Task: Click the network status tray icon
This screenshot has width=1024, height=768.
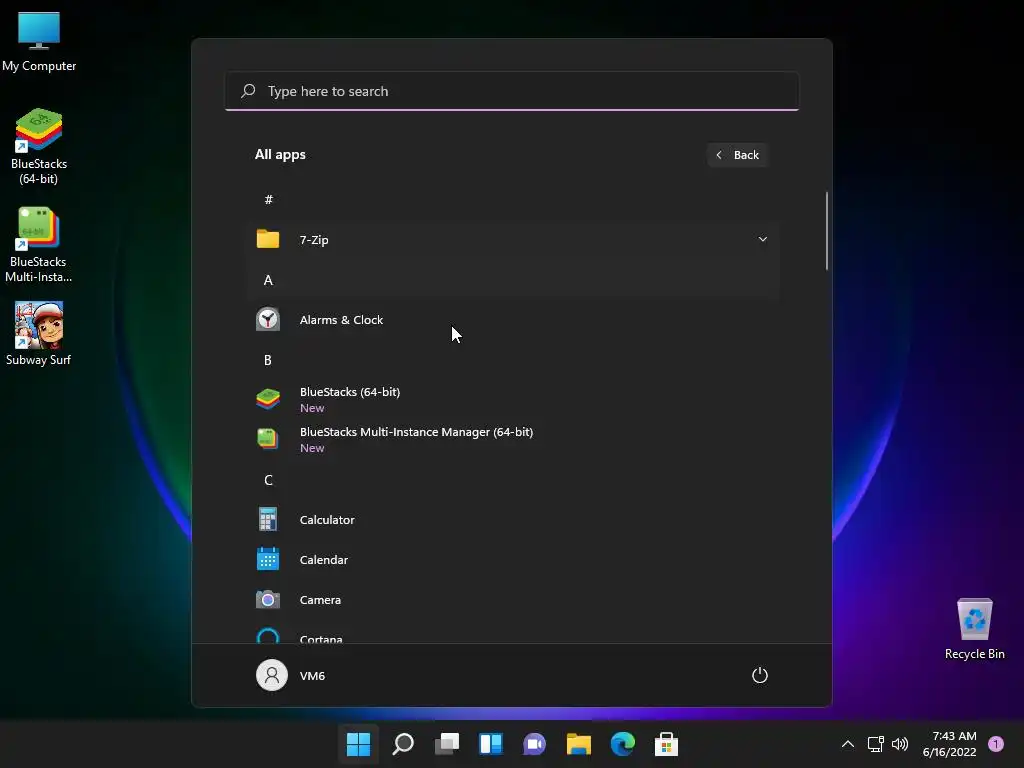Action: 875,744
